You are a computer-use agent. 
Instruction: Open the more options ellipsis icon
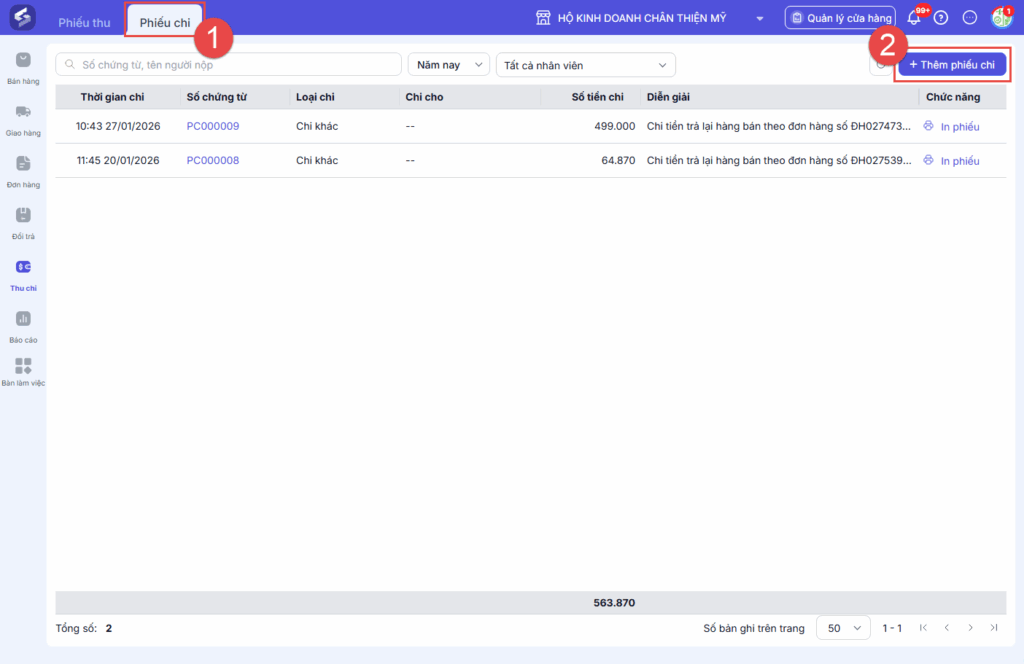(x=970, y=18)
